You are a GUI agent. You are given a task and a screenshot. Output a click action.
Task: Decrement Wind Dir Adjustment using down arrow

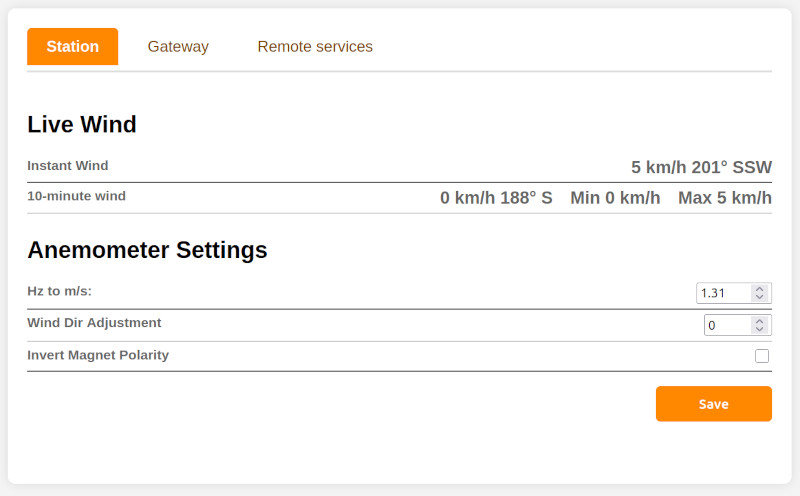click(760, 330)
